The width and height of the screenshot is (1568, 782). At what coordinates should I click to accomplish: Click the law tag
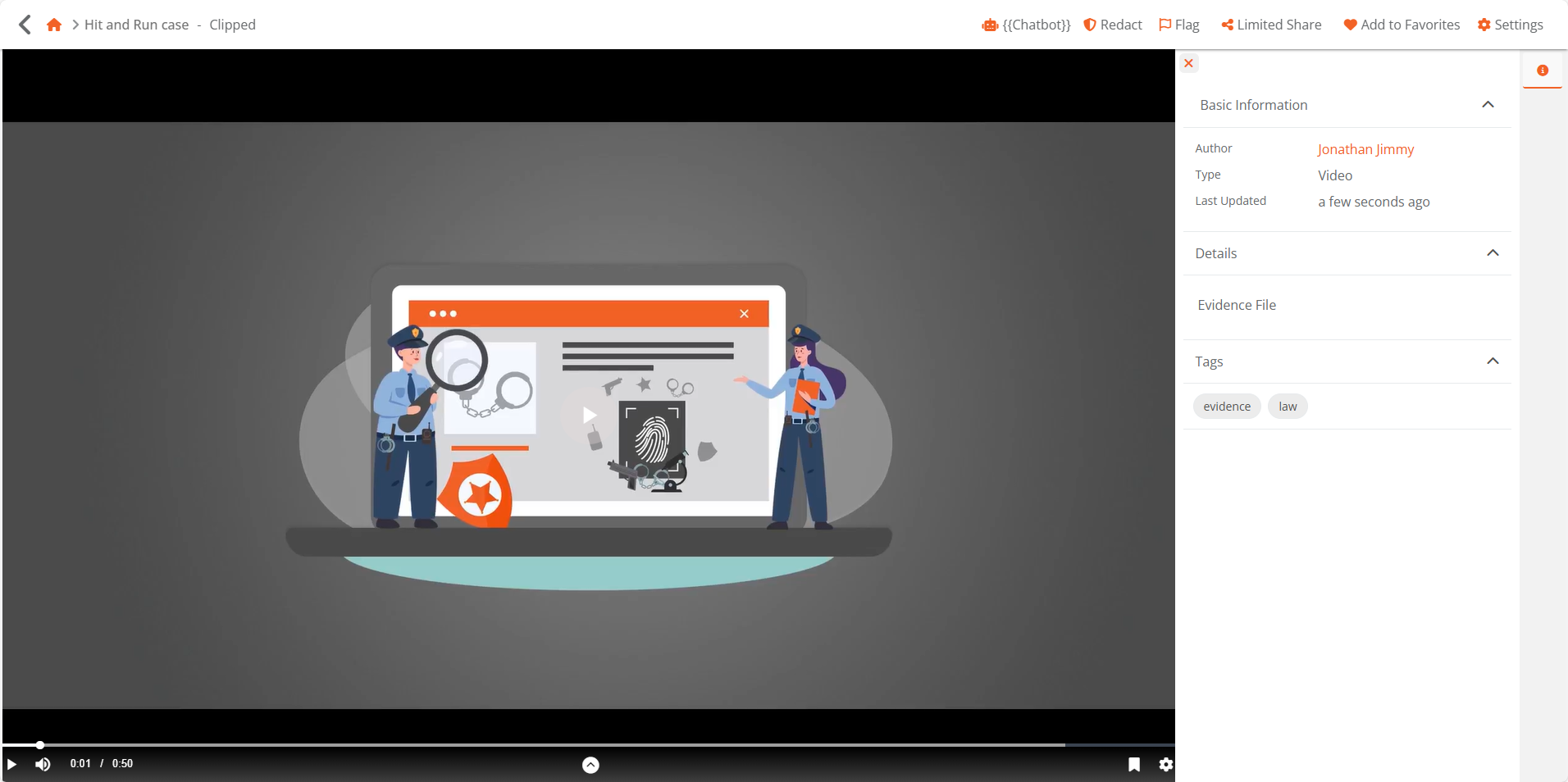point(1288,407)
